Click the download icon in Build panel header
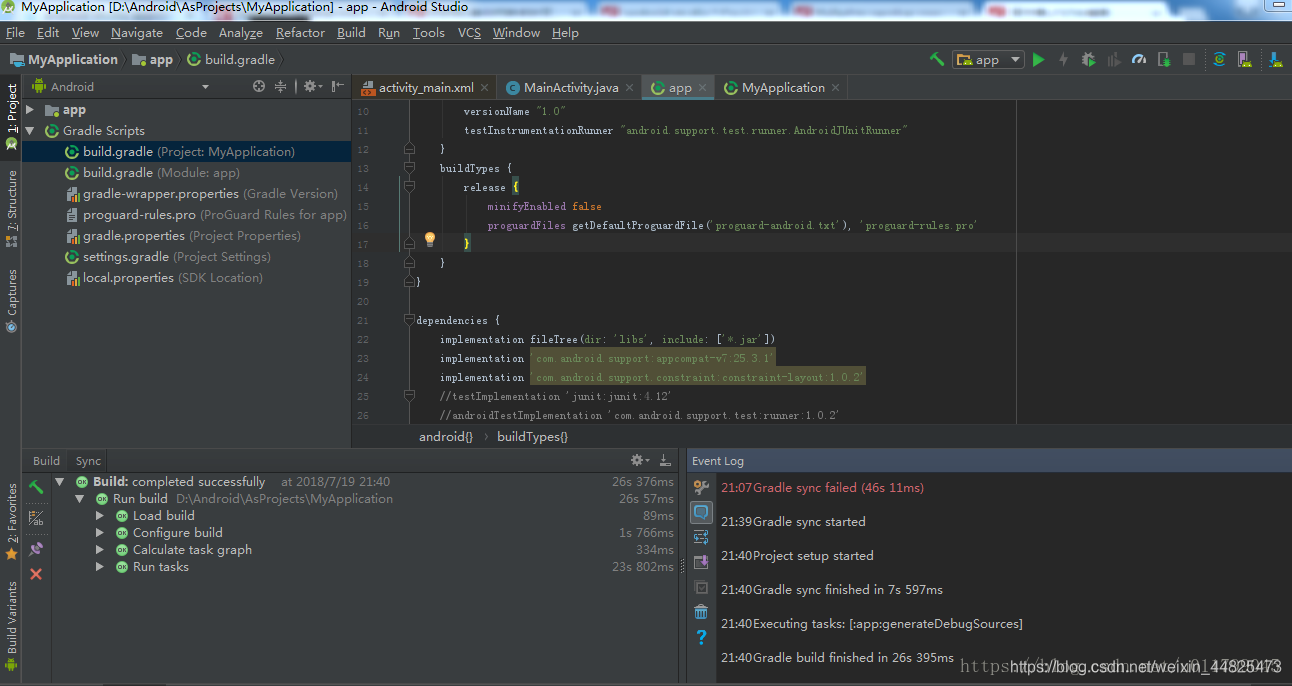This screenshot has height=686, width=1292. [x=665, y=461]
